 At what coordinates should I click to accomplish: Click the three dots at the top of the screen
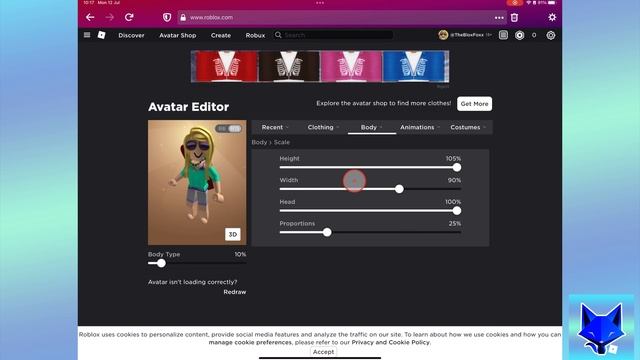pyautogui.click(x=320, y=3)
